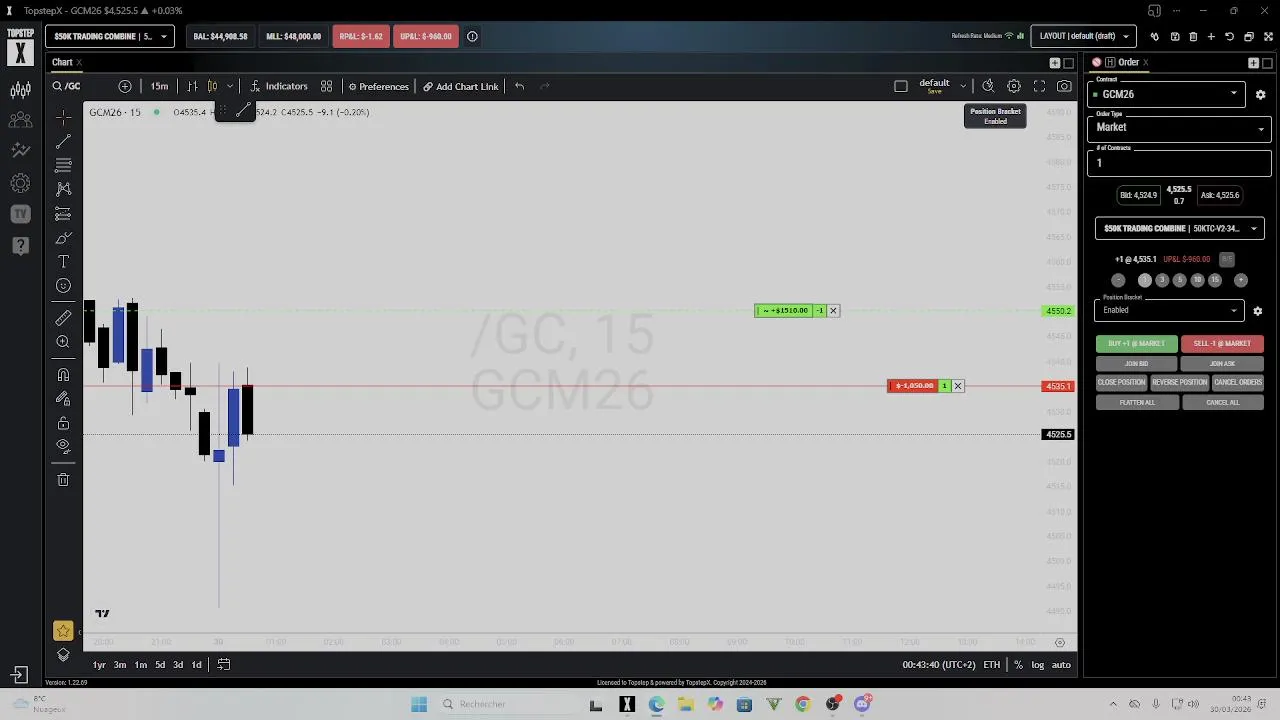
Task: Click the yellow star favorites toolbar icon
Action: pos(63,631)
